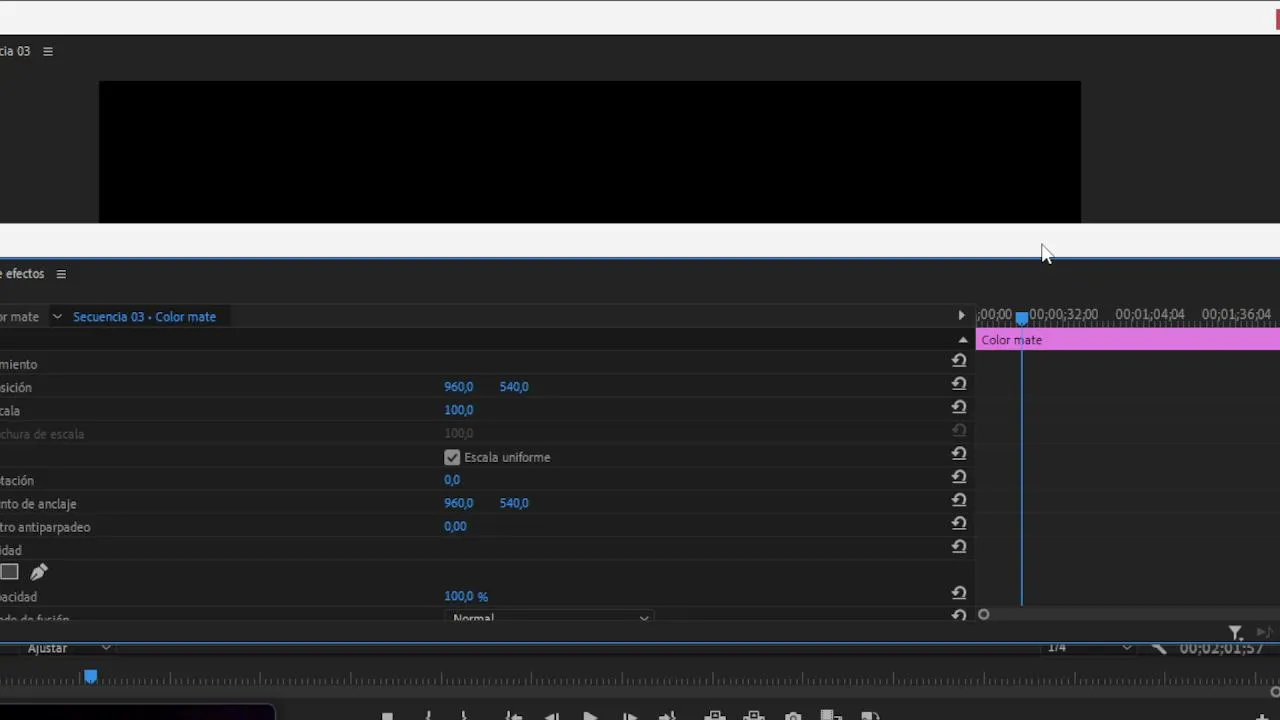Image resolution: width=1280 pixels, height=720 pixels.
Task: Click the anchor point X value 960,0
Action: [x=459, y=503]
